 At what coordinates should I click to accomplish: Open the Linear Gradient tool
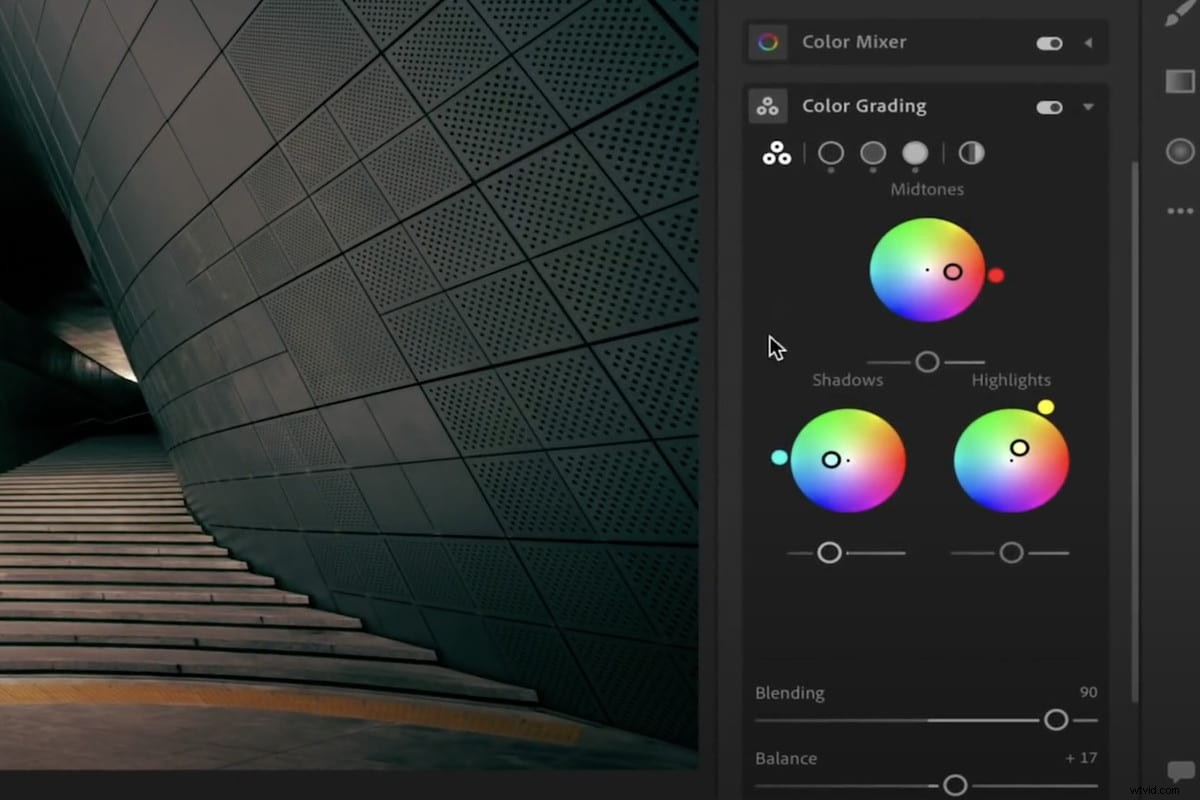click(x=1182, y=80)
